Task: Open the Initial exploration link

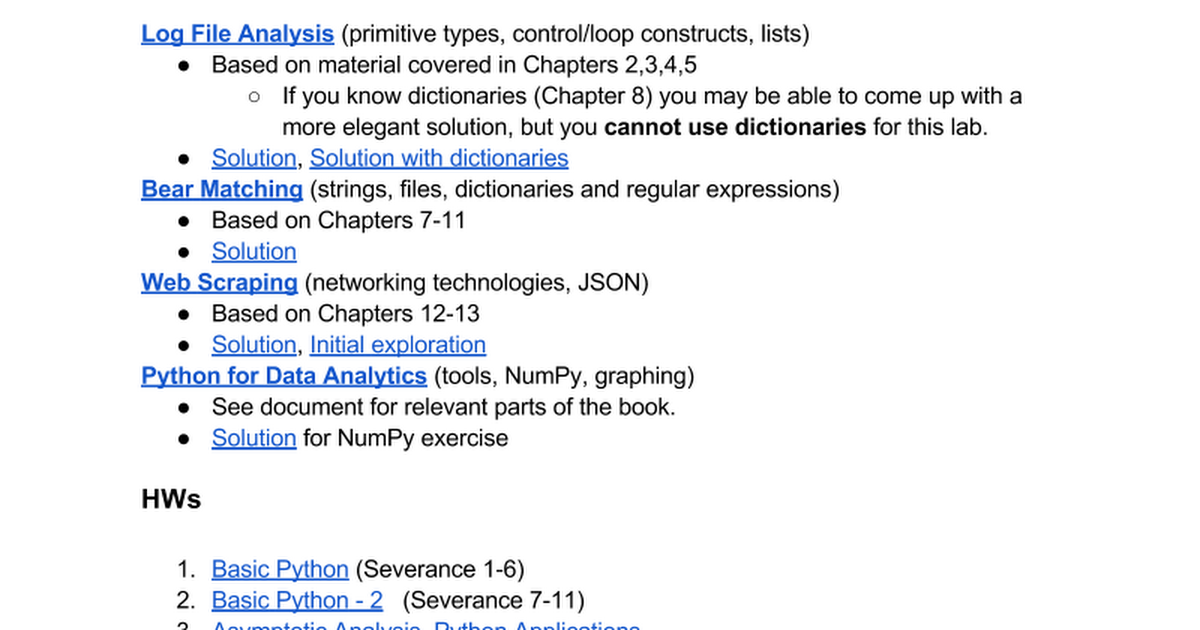Action: tap(398, 345)
